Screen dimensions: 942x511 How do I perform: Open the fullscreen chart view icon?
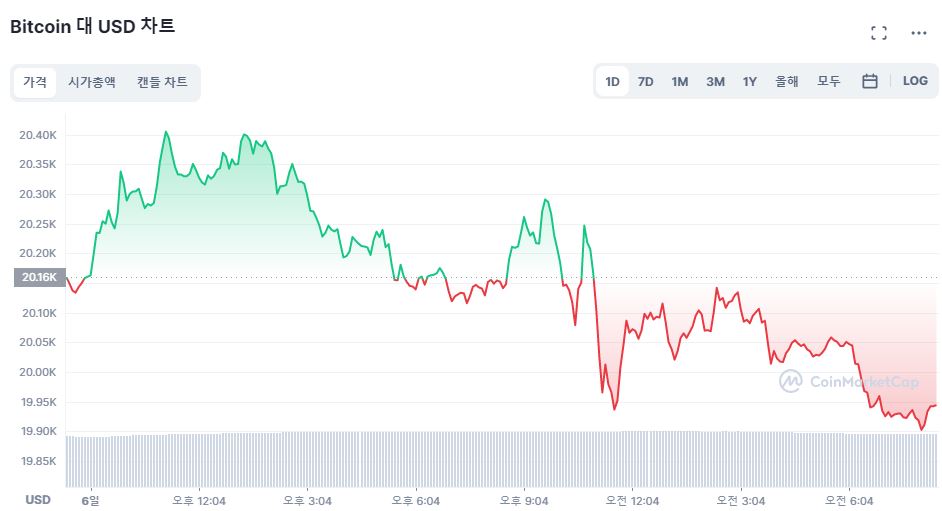[x=879, y=33]
